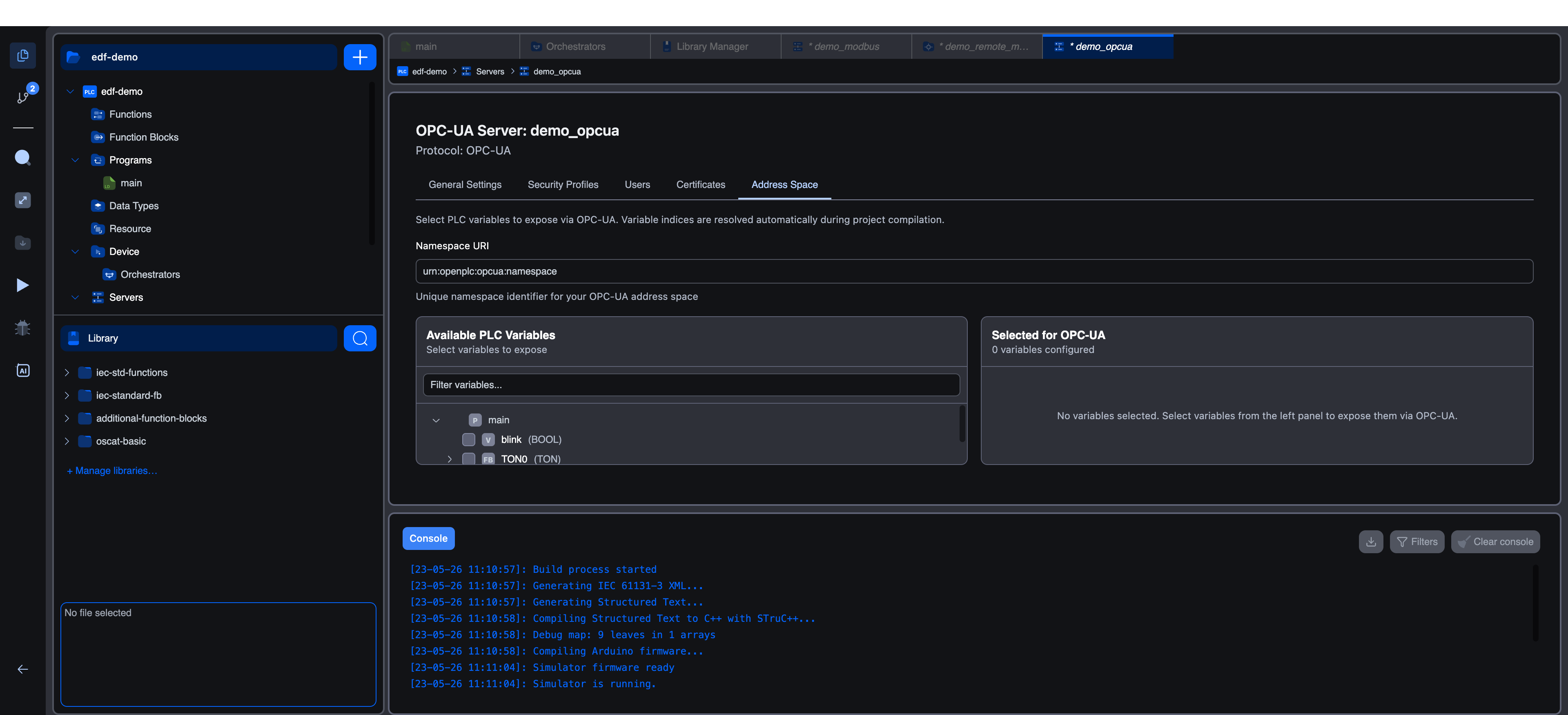Open Resource in project tree
This screenshot has width=1568, height=715.
pyautogui.click(x=130, y=229)
